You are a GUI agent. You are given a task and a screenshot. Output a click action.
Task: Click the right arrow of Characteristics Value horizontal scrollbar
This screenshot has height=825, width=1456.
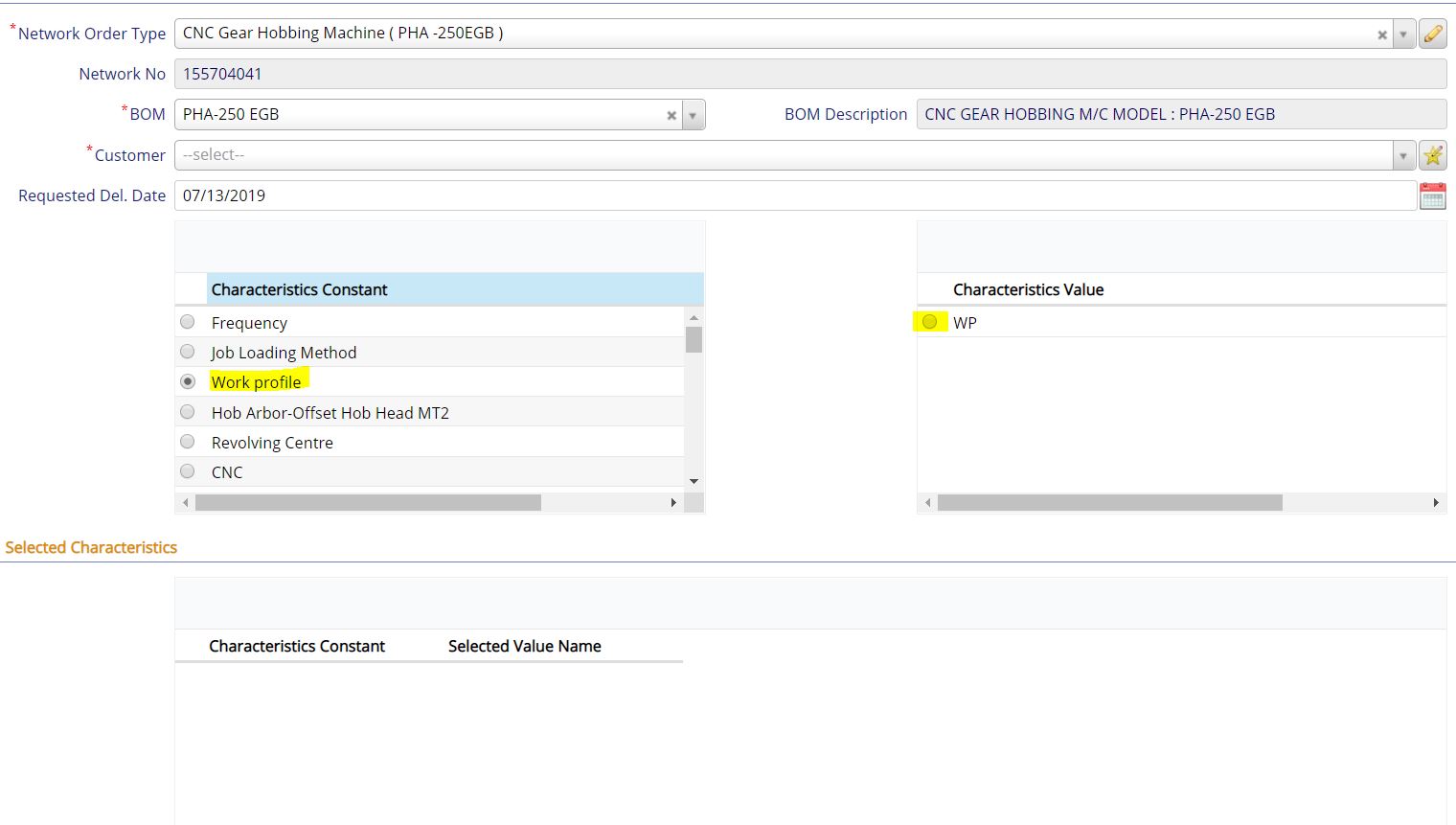point(1436,502)
